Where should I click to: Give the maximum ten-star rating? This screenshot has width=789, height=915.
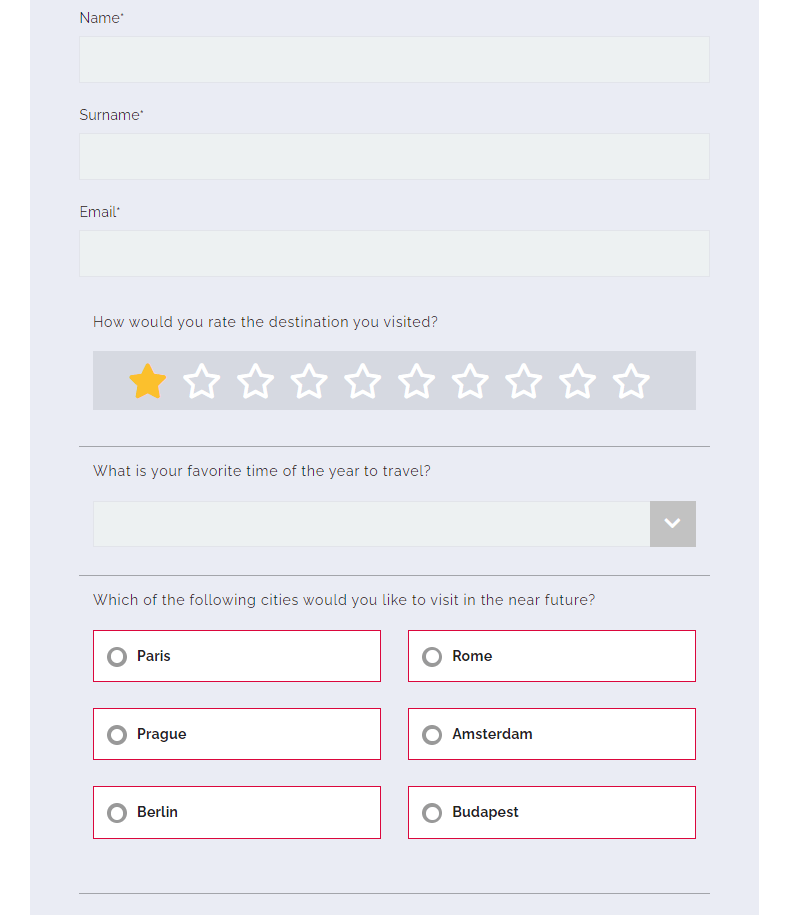631,381
